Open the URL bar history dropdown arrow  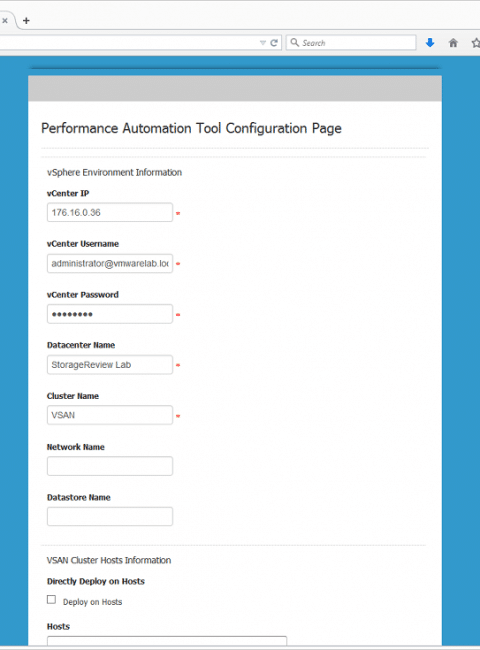[262, 43]
